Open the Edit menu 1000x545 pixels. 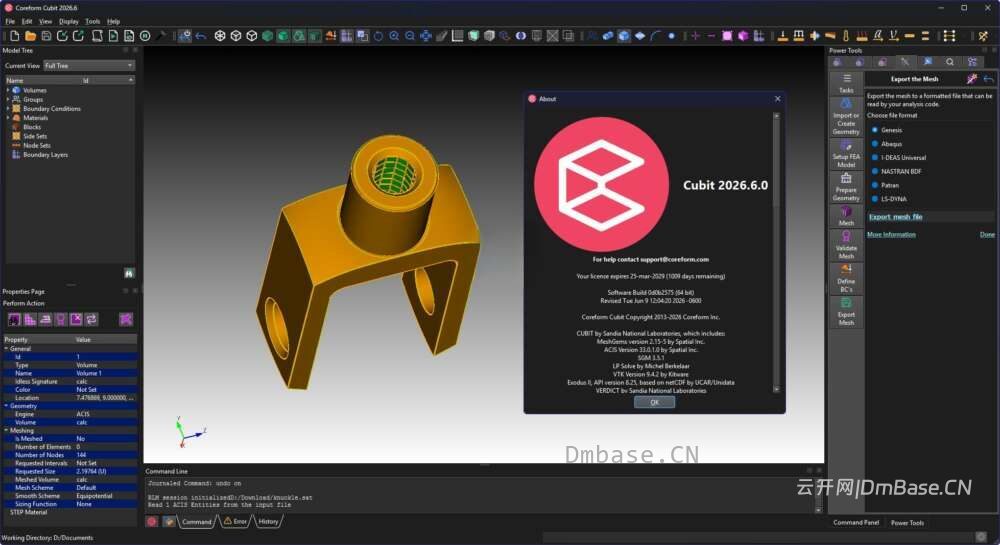pyautogui.click(x=27, y=21)
